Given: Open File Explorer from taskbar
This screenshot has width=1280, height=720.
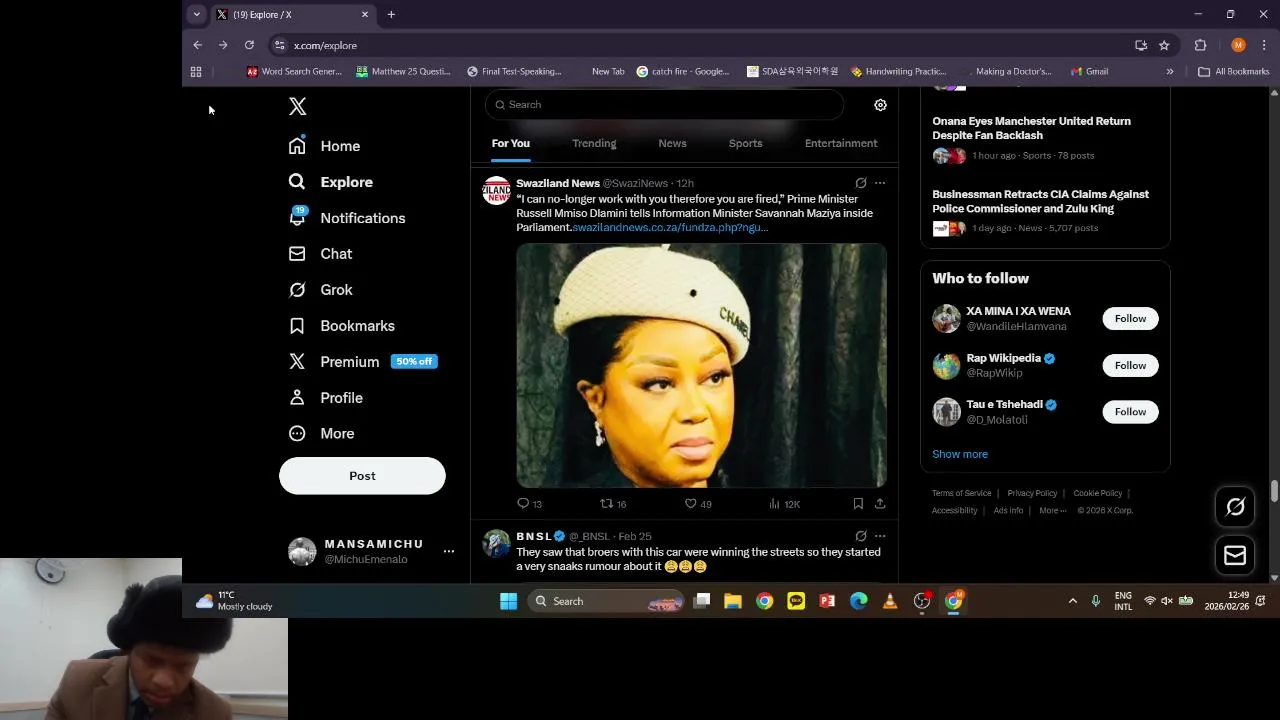Looking at the screenshot, I should tap(733, 601).
